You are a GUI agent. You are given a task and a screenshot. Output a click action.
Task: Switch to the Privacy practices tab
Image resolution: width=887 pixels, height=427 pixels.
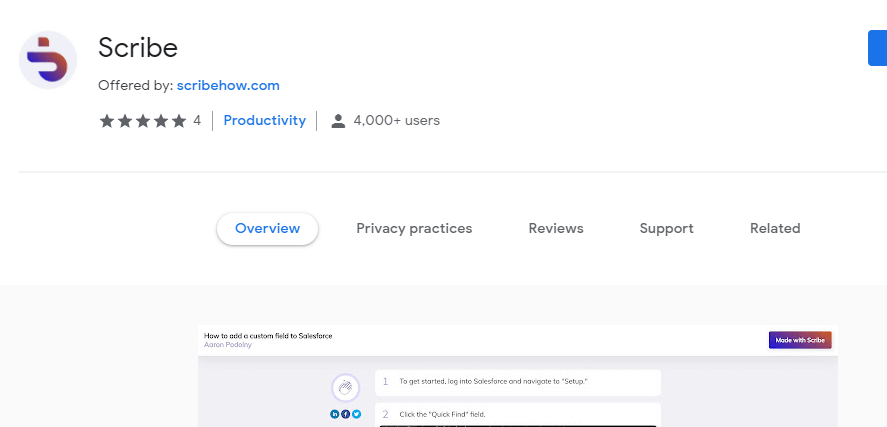(414, 229)
